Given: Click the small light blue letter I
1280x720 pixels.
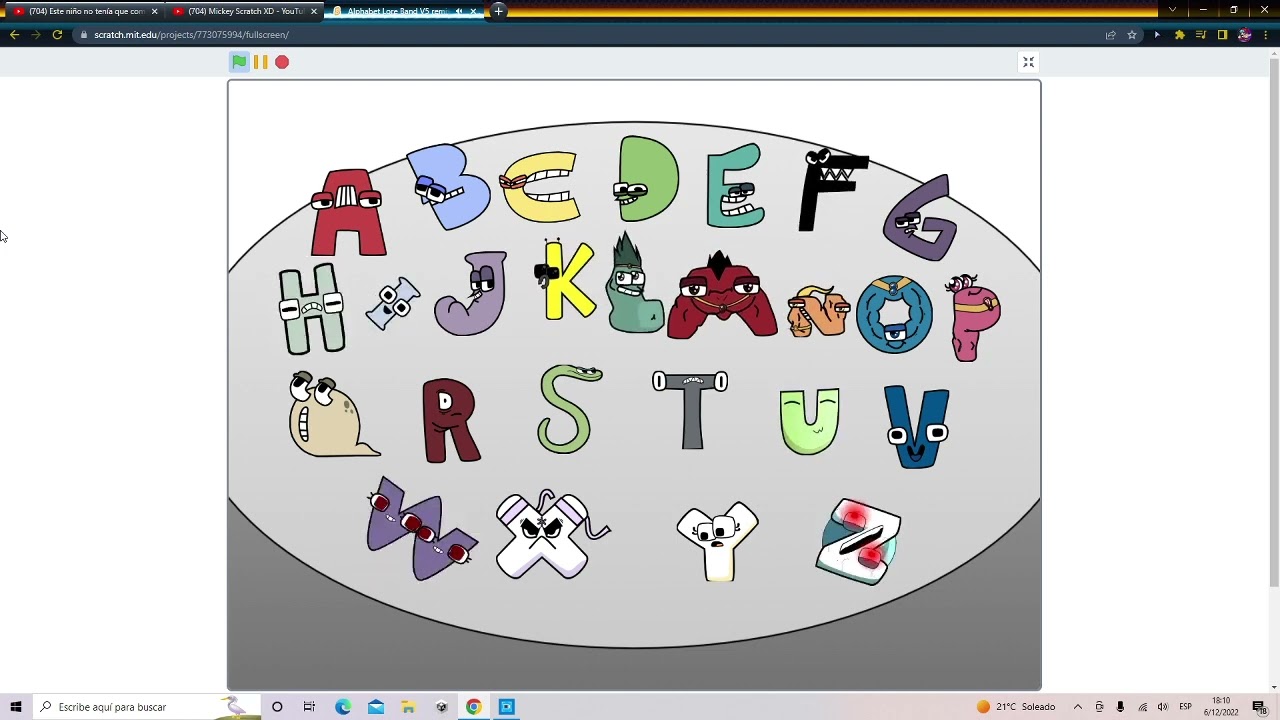Looking at the screenshot, I should (392, 303).
